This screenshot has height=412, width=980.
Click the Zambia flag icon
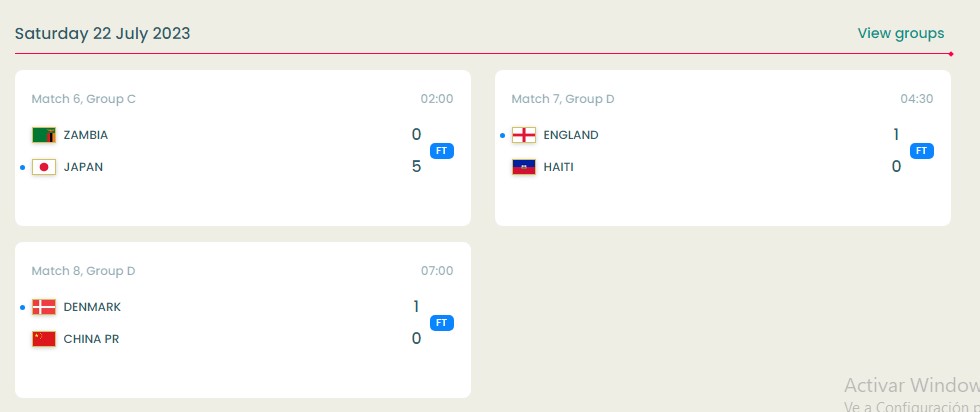[44, 135]
